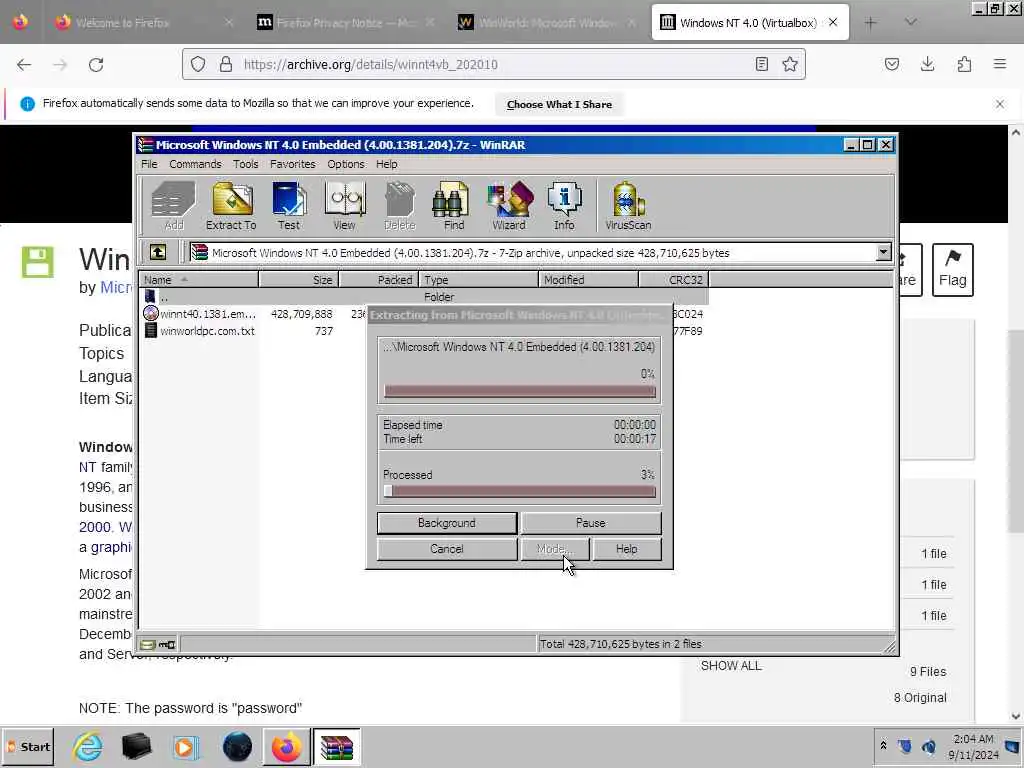Screen dimensions: 1024x768
Task: Click SHOW ALL files link
Action: click(731, 665)
